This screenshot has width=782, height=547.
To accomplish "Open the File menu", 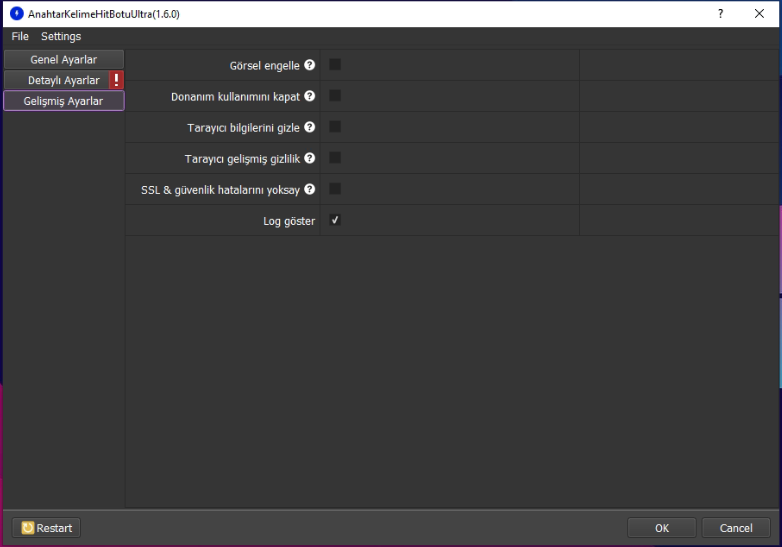I will click(20, 37).
